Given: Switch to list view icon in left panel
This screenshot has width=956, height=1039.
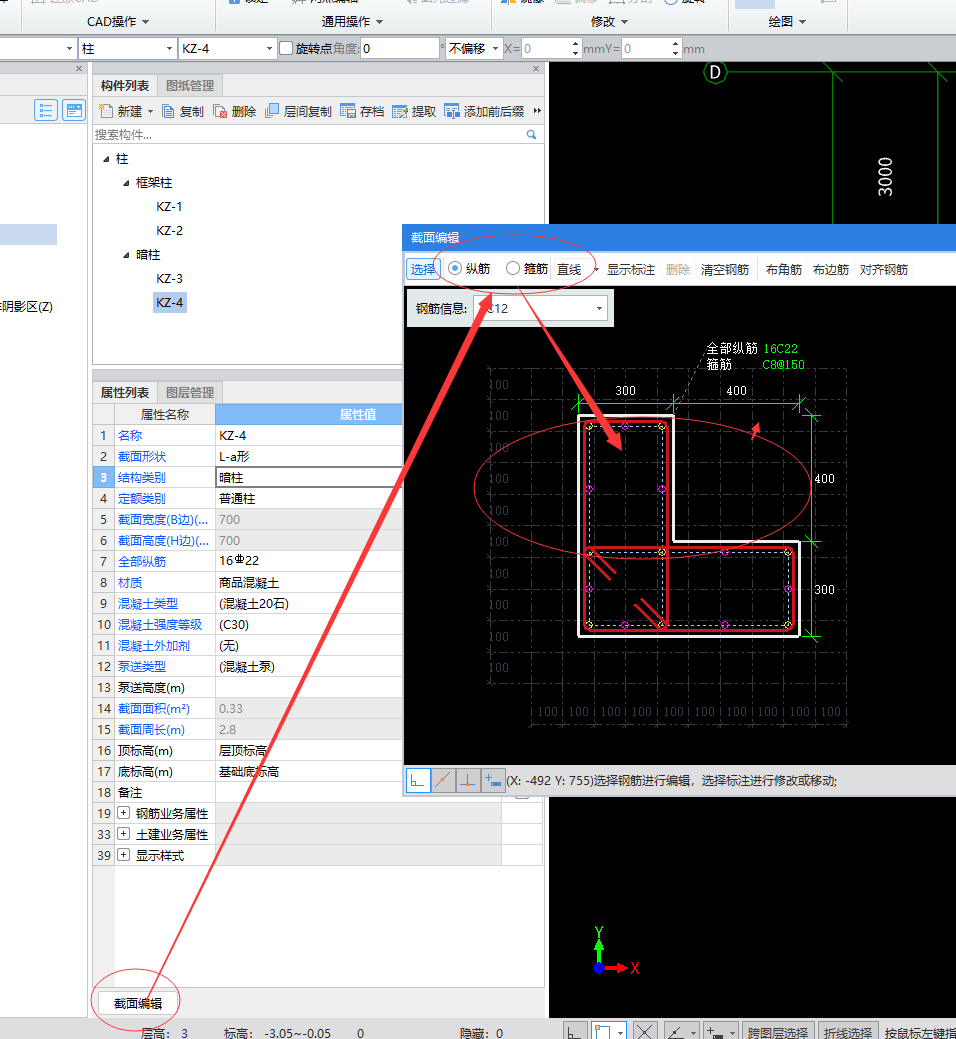Looking at the screenshot, I should 46,110.
